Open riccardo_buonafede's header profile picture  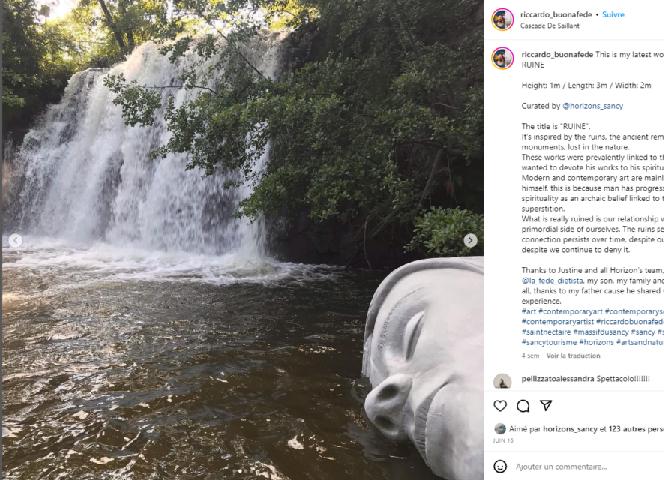(x=503, y=19)
